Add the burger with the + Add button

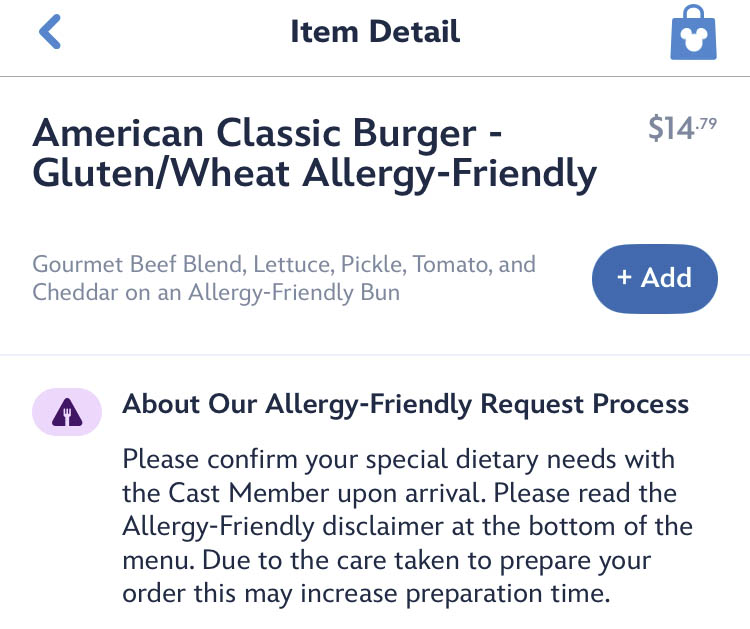coord(655,278)
